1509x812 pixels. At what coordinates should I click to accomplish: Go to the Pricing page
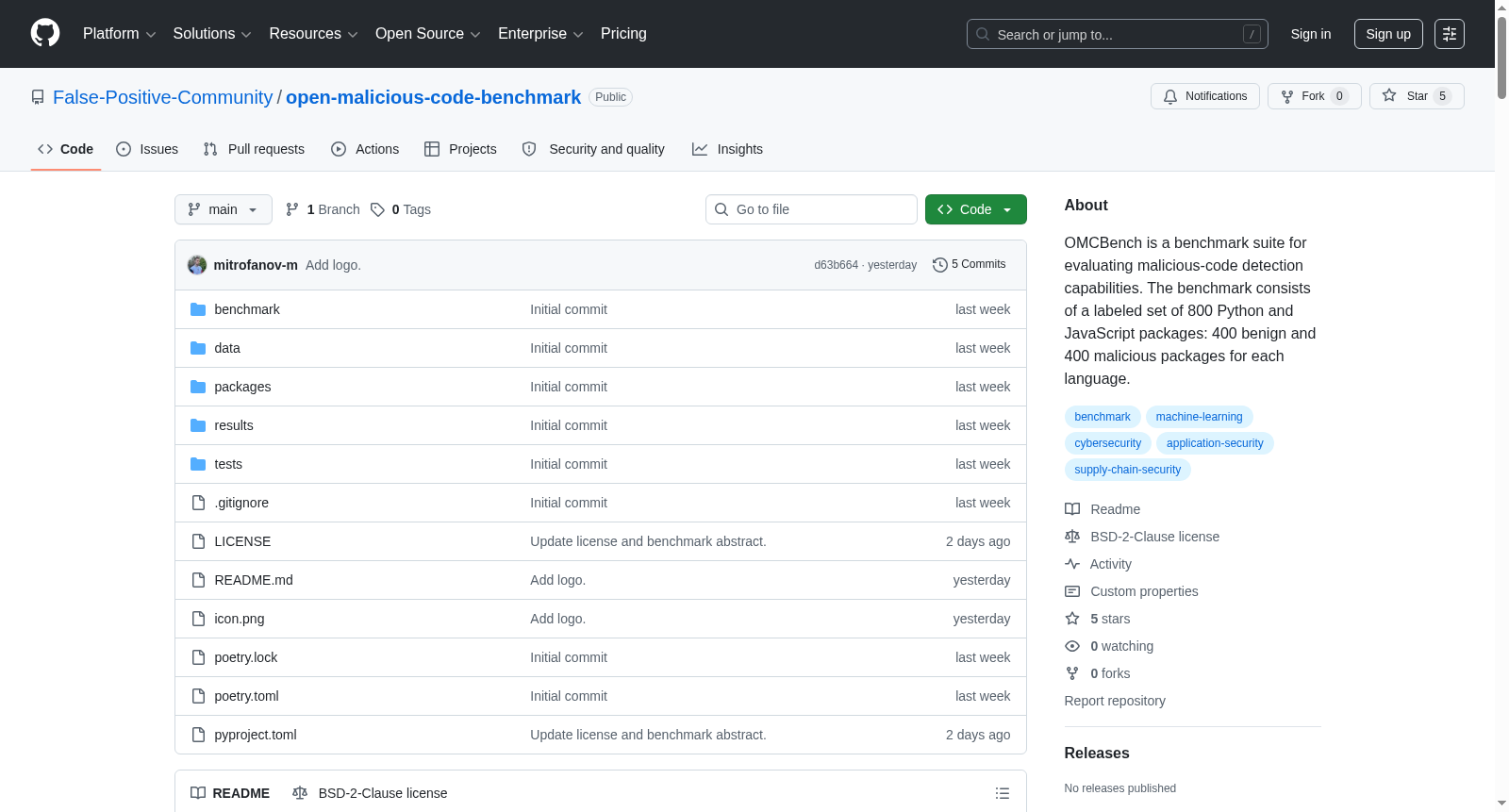pyautogui.click(x=623, y=34)
